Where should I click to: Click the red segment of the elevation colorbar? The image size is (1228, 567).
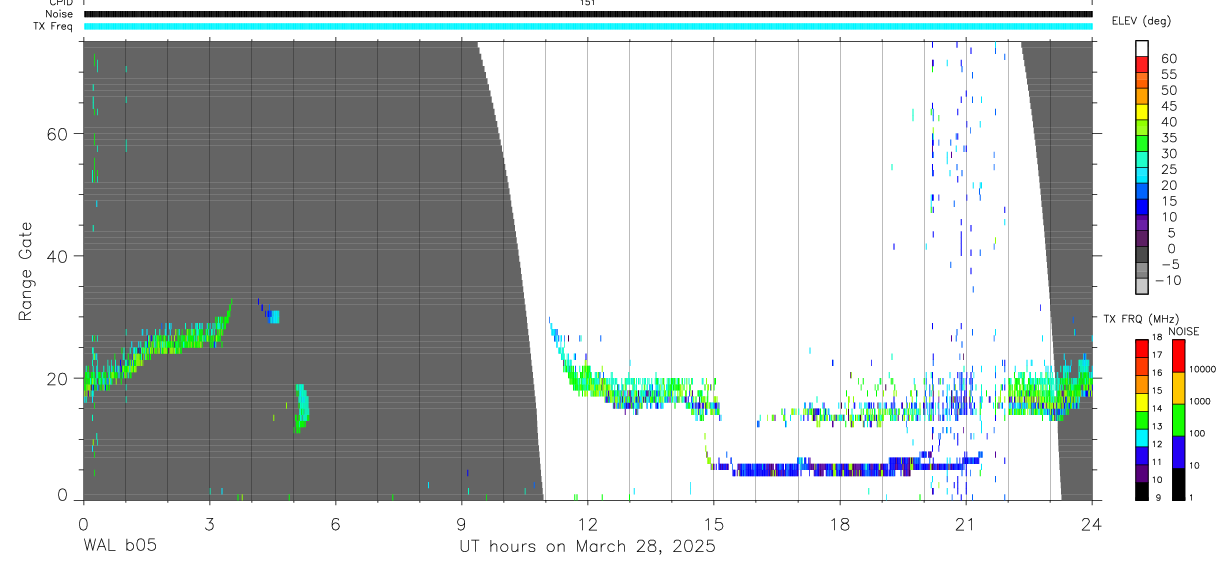point(1142,64)
